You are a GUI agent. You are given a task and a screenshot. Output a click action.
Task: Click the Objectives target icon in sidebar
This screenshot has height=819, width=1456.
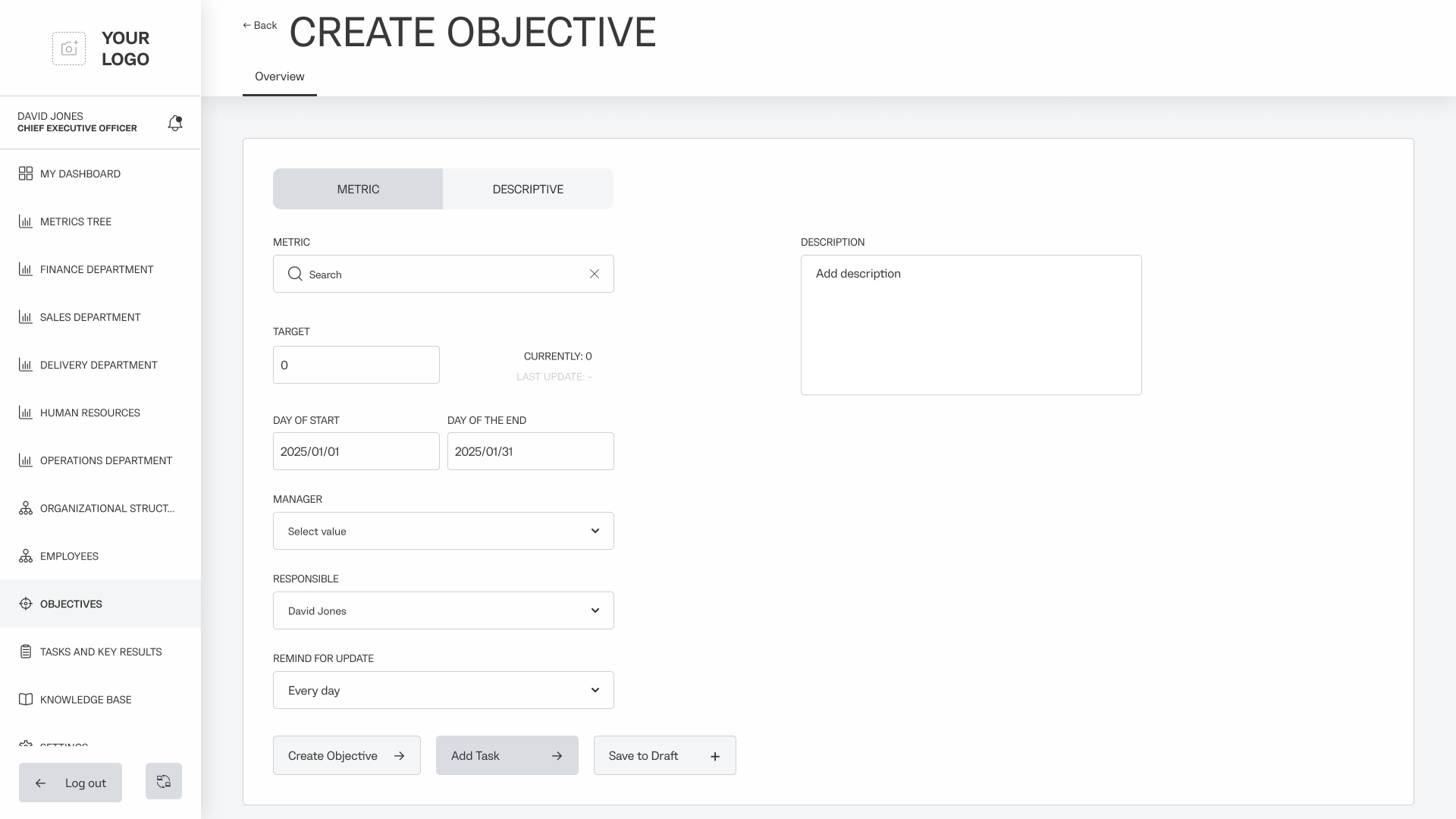[x=26, y=604]
